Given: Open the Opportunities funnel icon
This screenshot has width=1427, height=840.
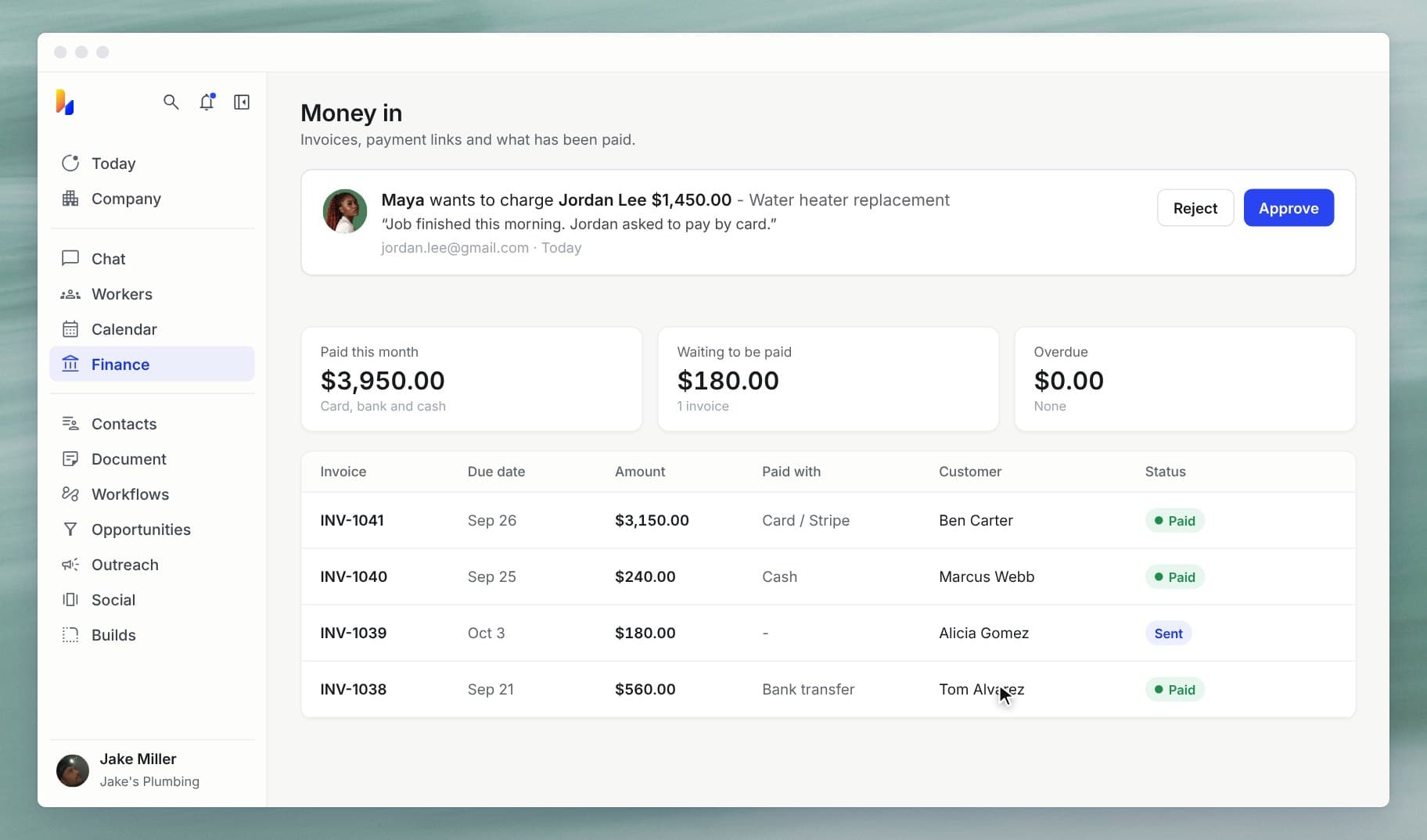Looking at the screenshot, I should click(x=70, y=529).
